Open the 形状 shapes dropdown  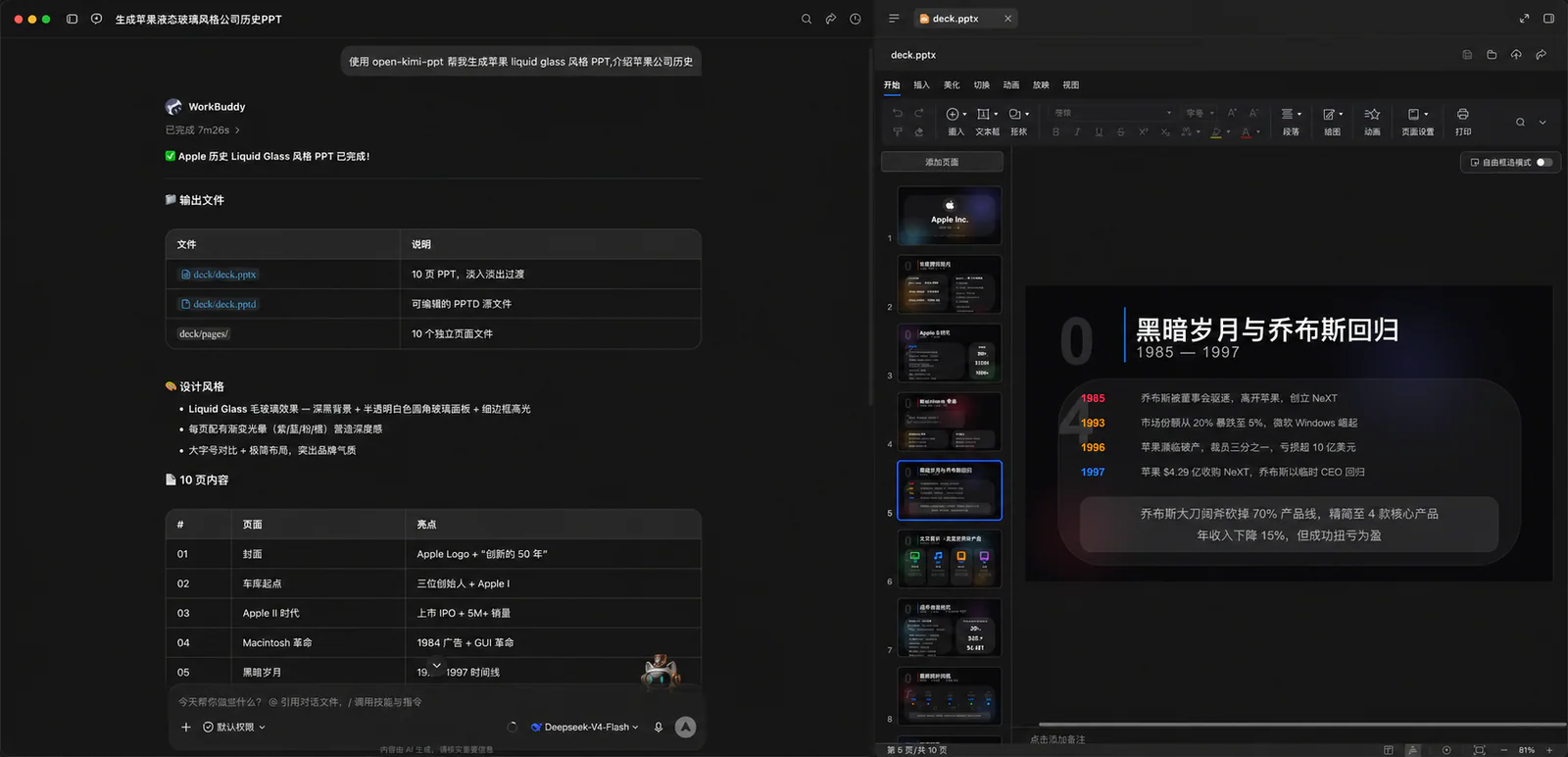pos(1019,122)
